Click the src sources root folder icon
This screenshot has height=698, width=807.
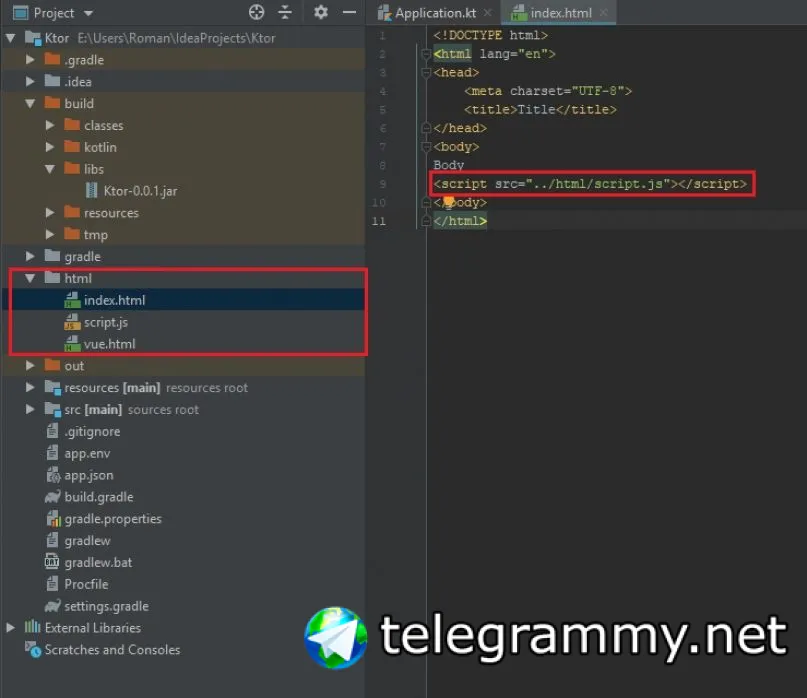(52, 409)
